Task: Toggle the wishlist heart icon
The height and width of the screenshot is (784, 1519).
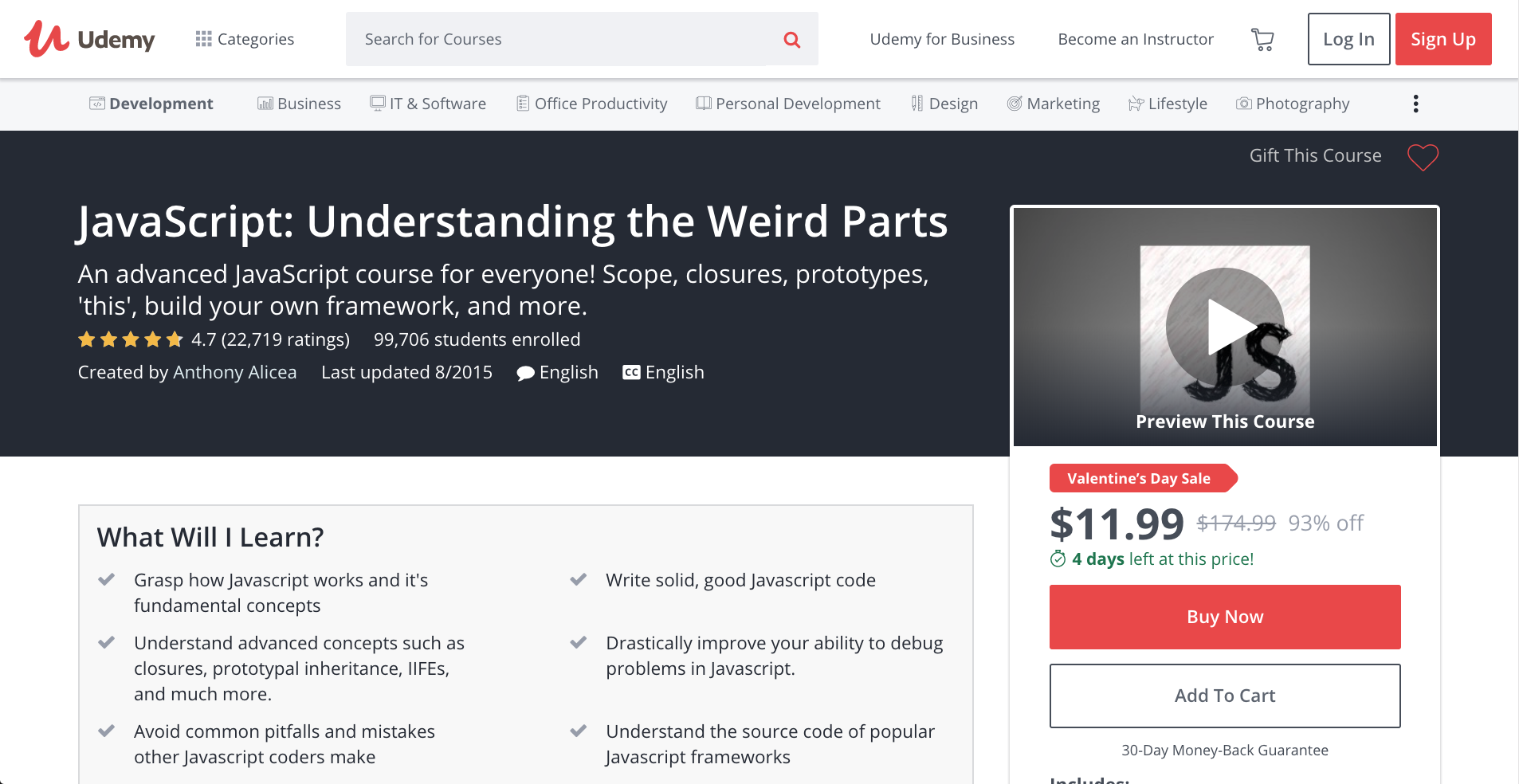Action: pos(1423,157)
